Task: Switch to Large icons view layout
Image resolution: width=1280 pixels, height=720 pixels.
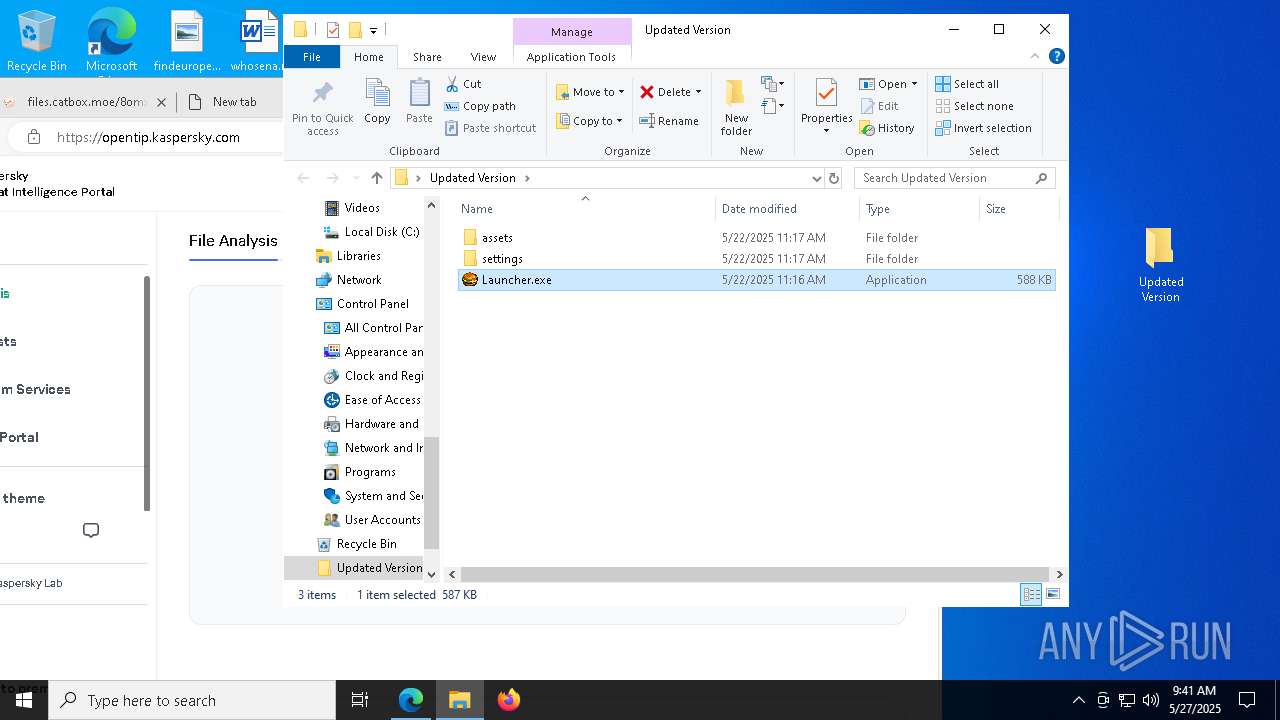Action: click(1052, 594)
